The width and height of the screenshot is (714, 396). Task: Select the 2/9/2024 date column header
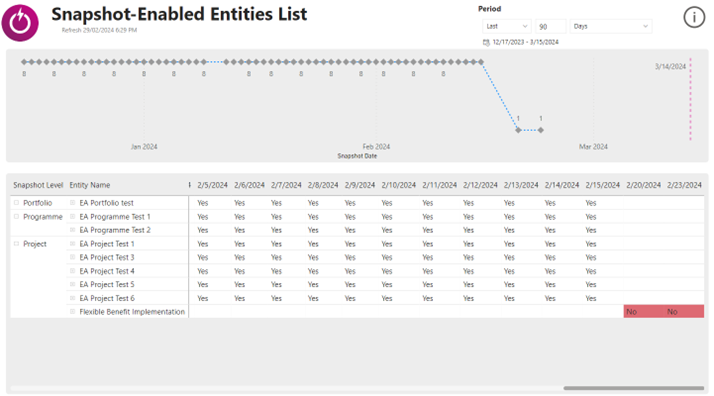pyautogui.click(x=360, y=185)
